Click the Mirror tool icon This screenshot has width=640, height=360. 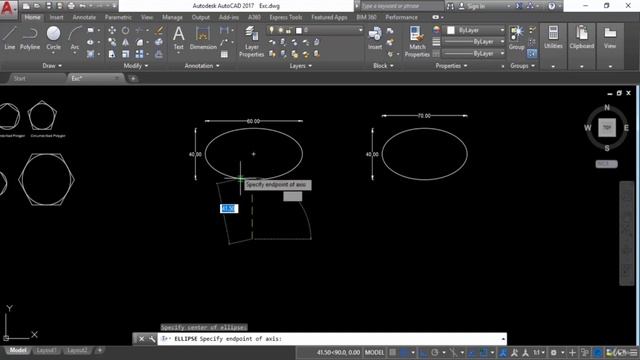(x=125, y=42)
